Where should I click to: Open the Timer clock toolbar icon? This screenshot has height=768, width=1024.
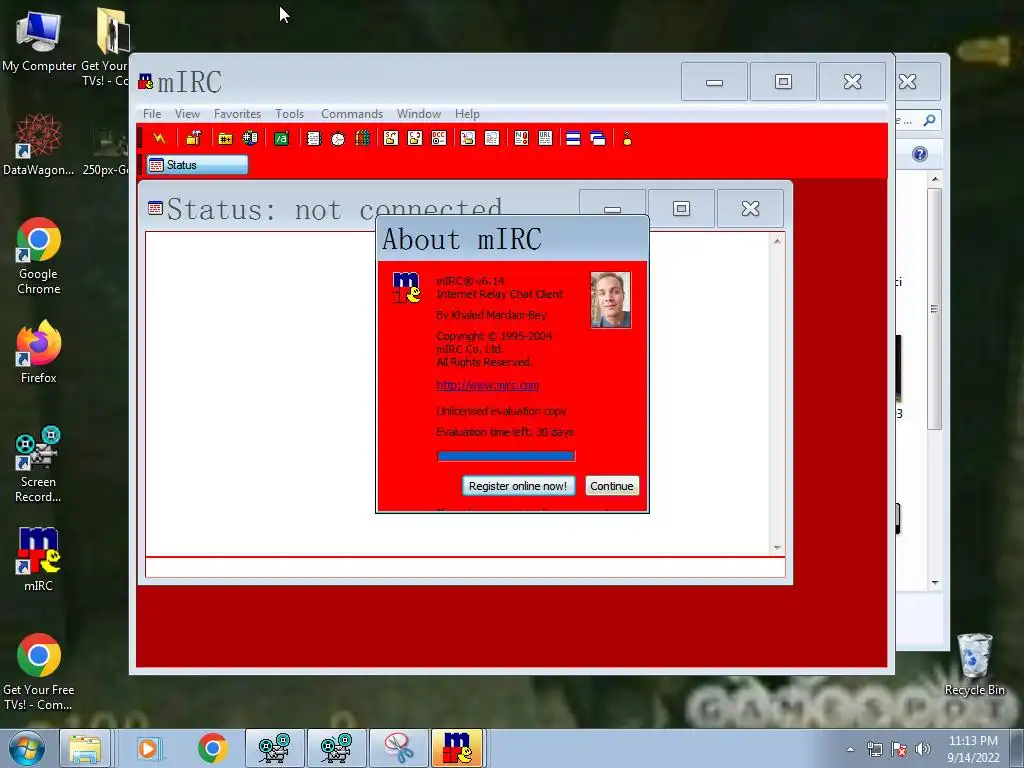[338, 138]
